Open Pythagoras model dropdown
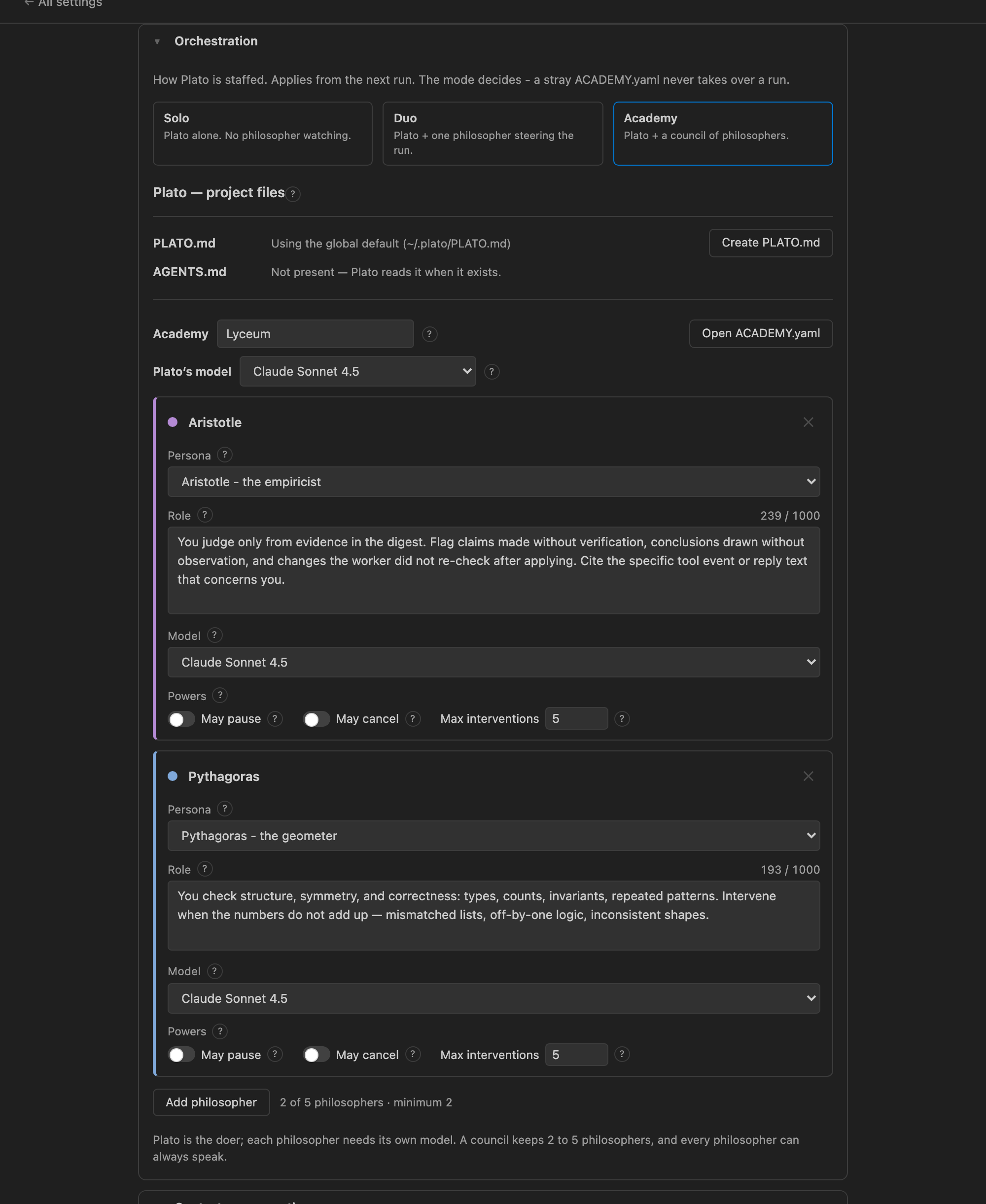The height and width of the screenshot is (1204, 986). click(493, 998)
